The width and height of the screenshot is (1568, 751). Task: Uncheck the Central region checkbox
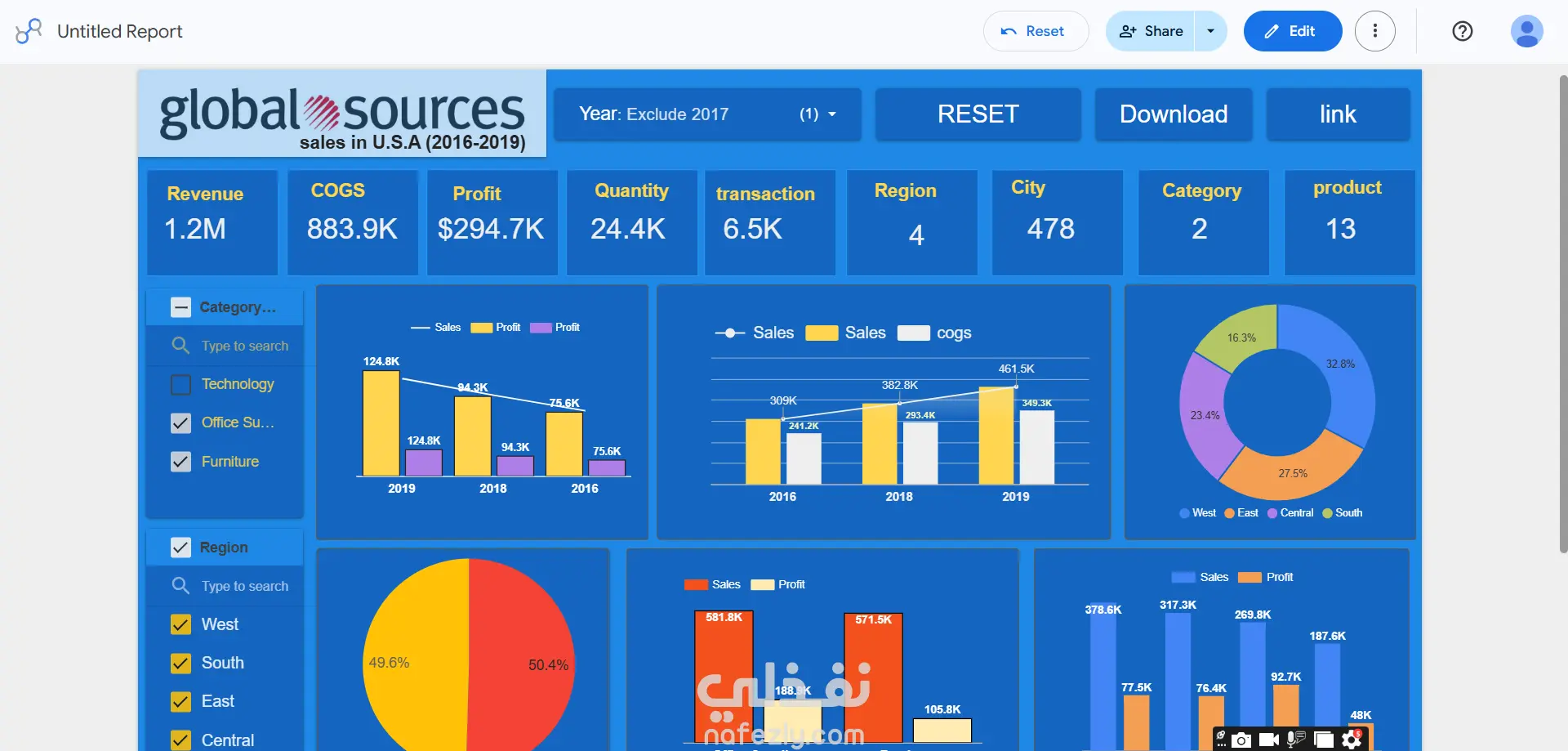click(x=180, y=740)
